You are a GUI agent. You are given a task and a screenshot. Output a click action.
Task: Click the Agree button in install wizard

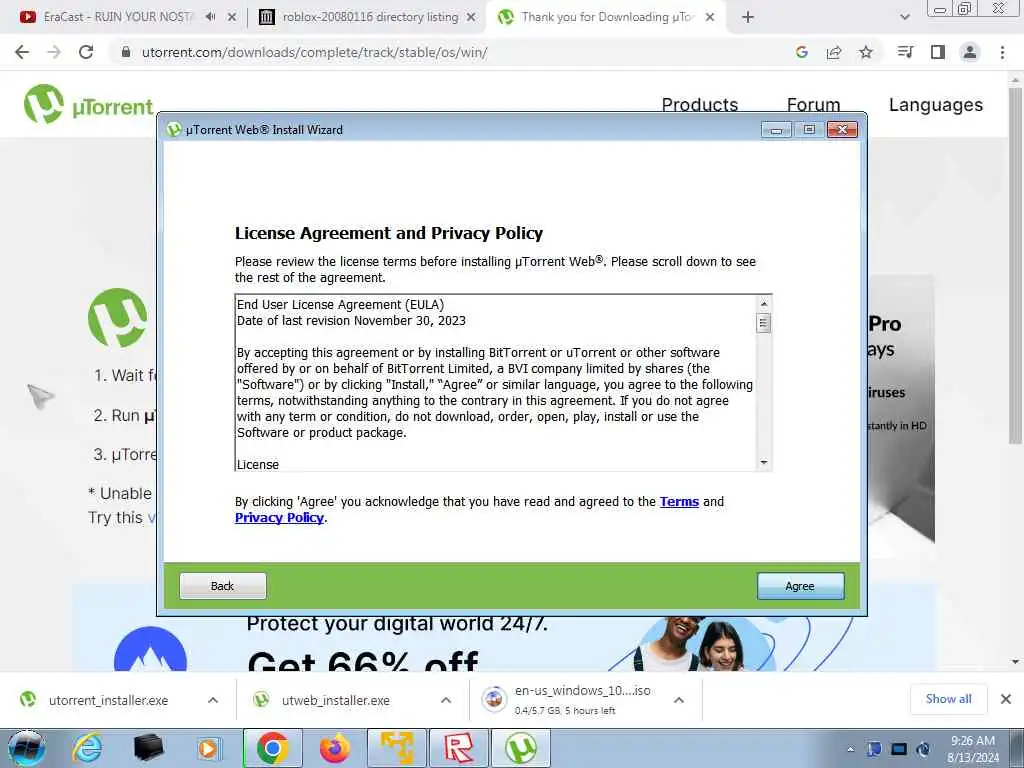[800, 586]
